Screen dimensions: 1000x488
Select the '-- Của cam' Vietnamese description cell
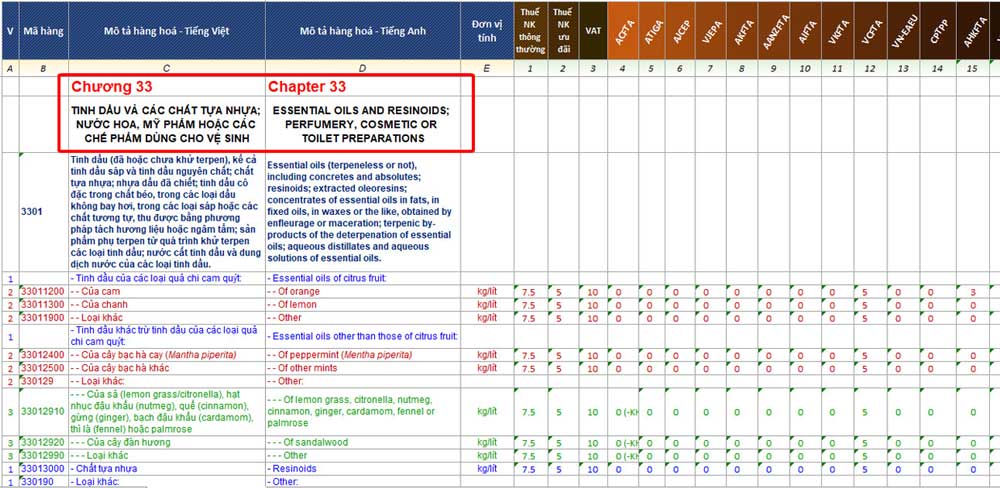tap(95, 291)
